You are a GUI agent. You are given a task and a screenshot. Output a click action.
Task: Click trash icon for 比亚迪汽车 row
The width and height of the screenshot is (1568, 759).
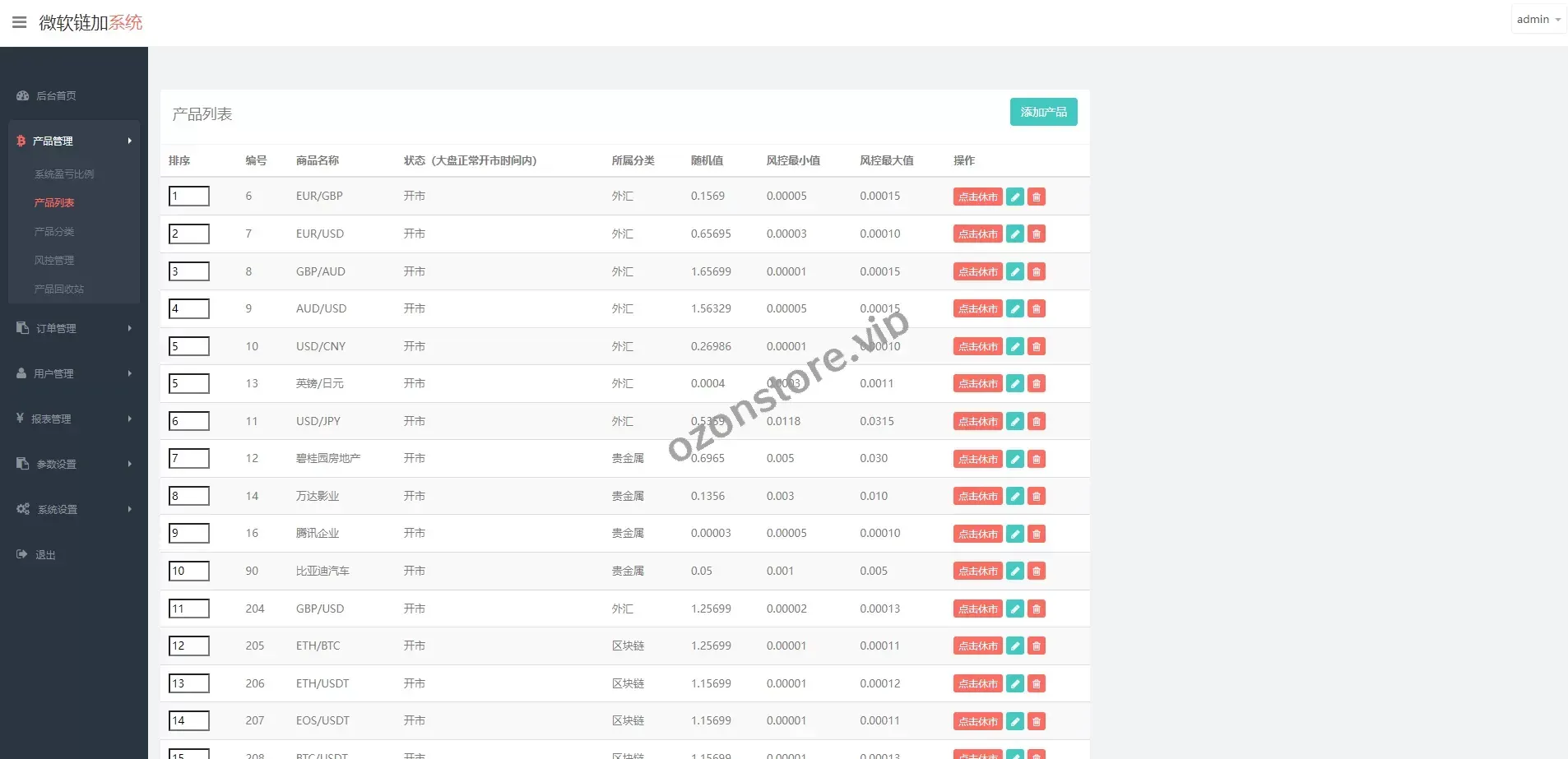tap(1037, 572)
